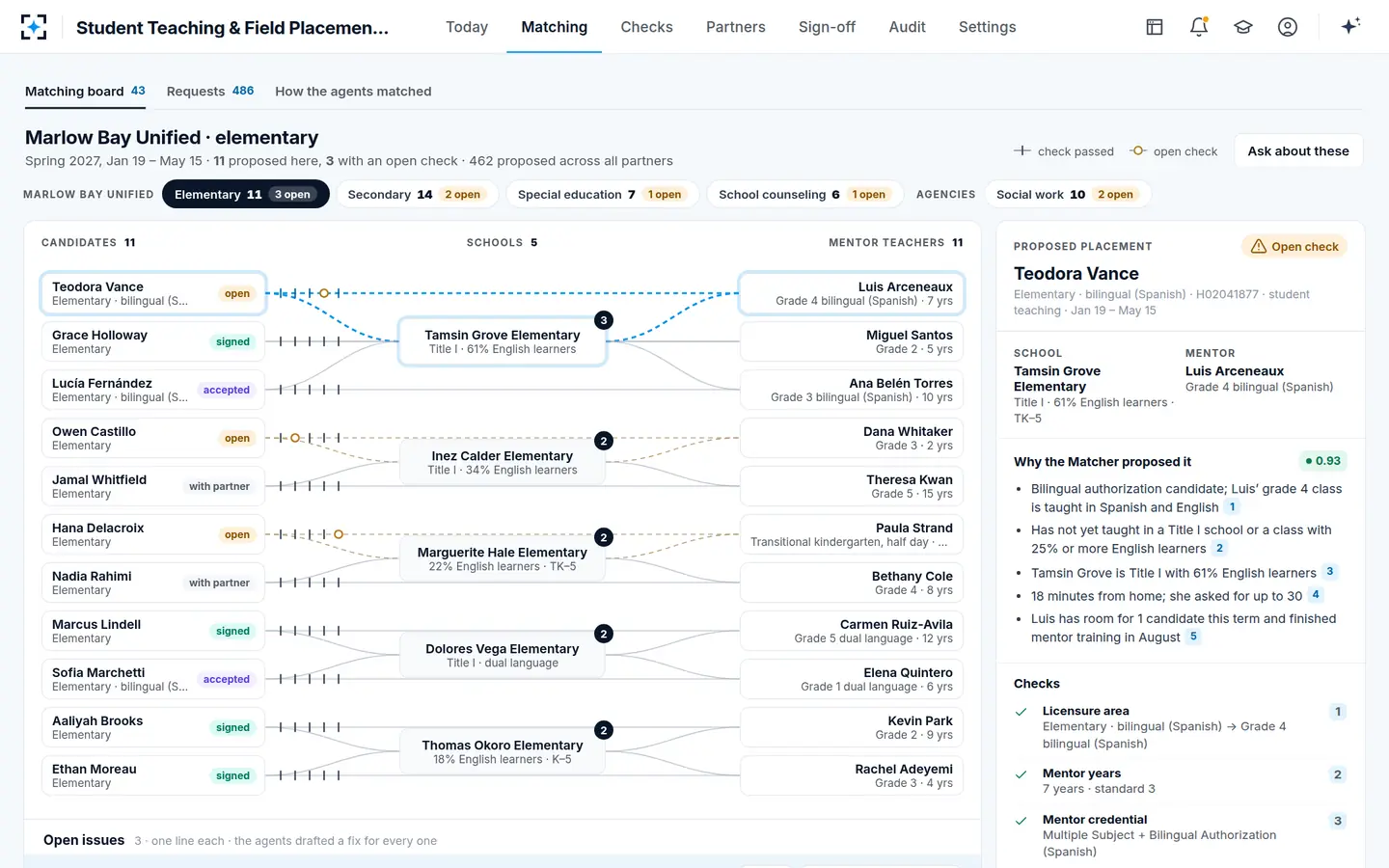This screenshot has height=868, width=1389.
Task: Select Social work 10 filter chip
Action: pyautogui.click(x=1068, y=194)
